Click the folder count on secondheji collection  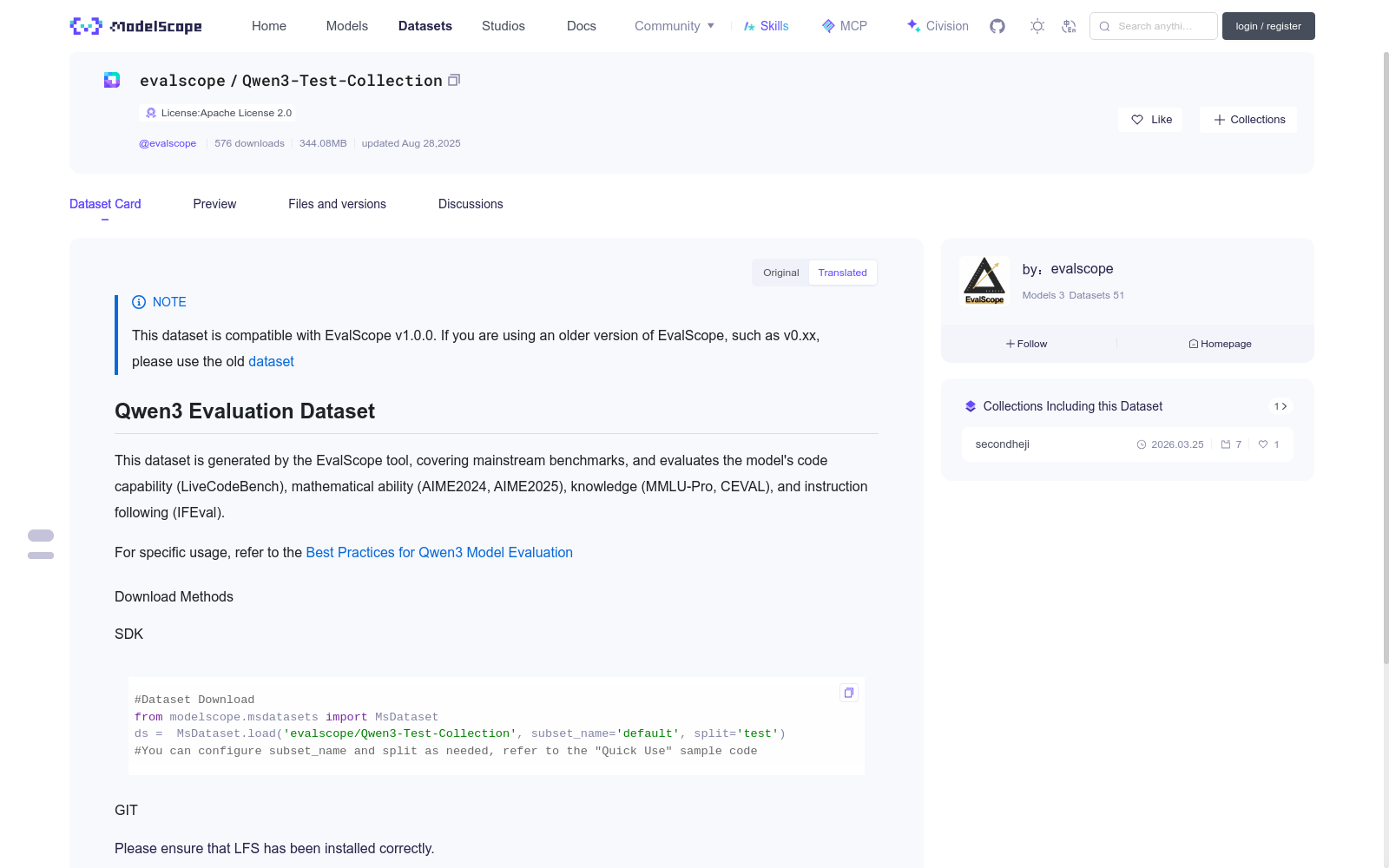pyautogui.click(x=1231, y=444)
